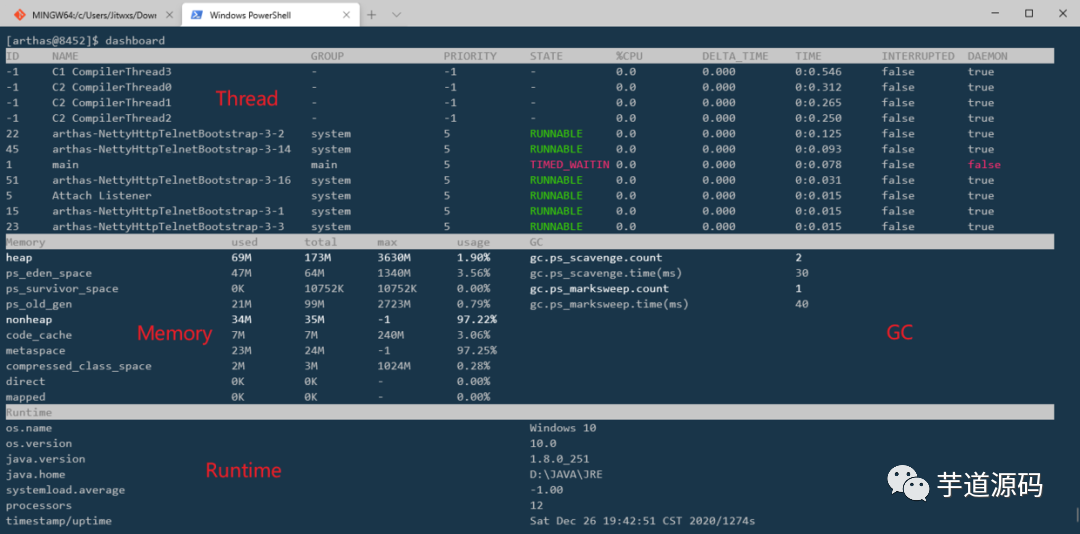Select the C2 CompilerThread0 row name
1080x534 pixels.
[x=112, y=87]
